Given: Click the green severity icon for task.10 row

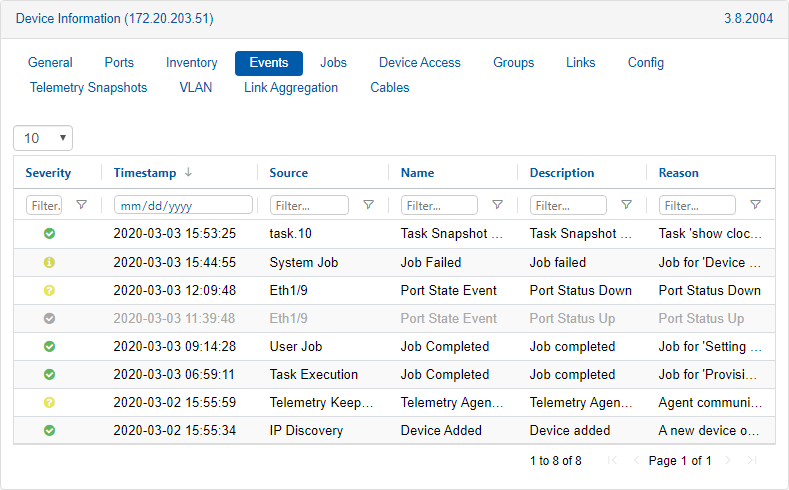Looking at the screenshot, I should click(49, 234).
